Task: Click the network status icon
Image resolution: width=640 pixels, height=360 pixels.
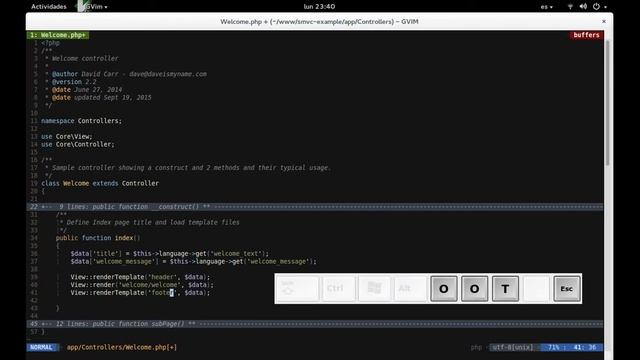Action: click(570, 7)
